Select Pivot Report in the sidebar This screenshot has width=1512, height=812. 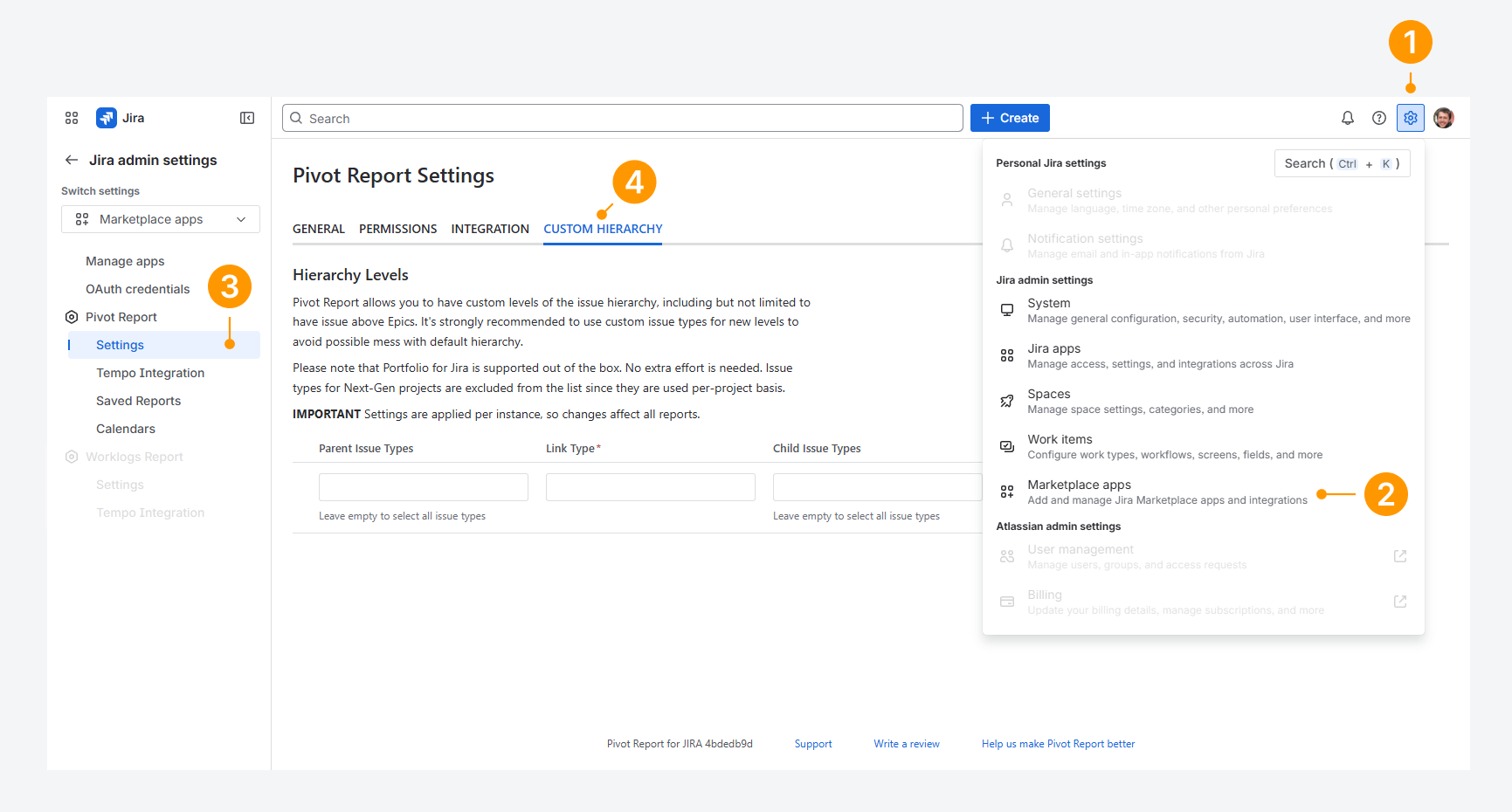(x=121, y=317)
